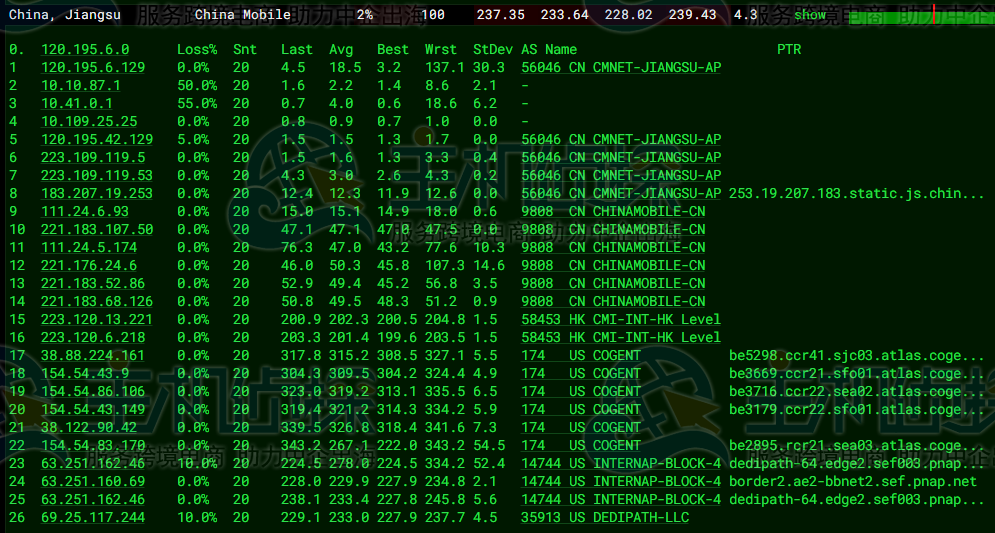Open IP link 221.183.68.126
This screenshot has height=533, width=995.
pyautogui.click(x=97, y=301)
